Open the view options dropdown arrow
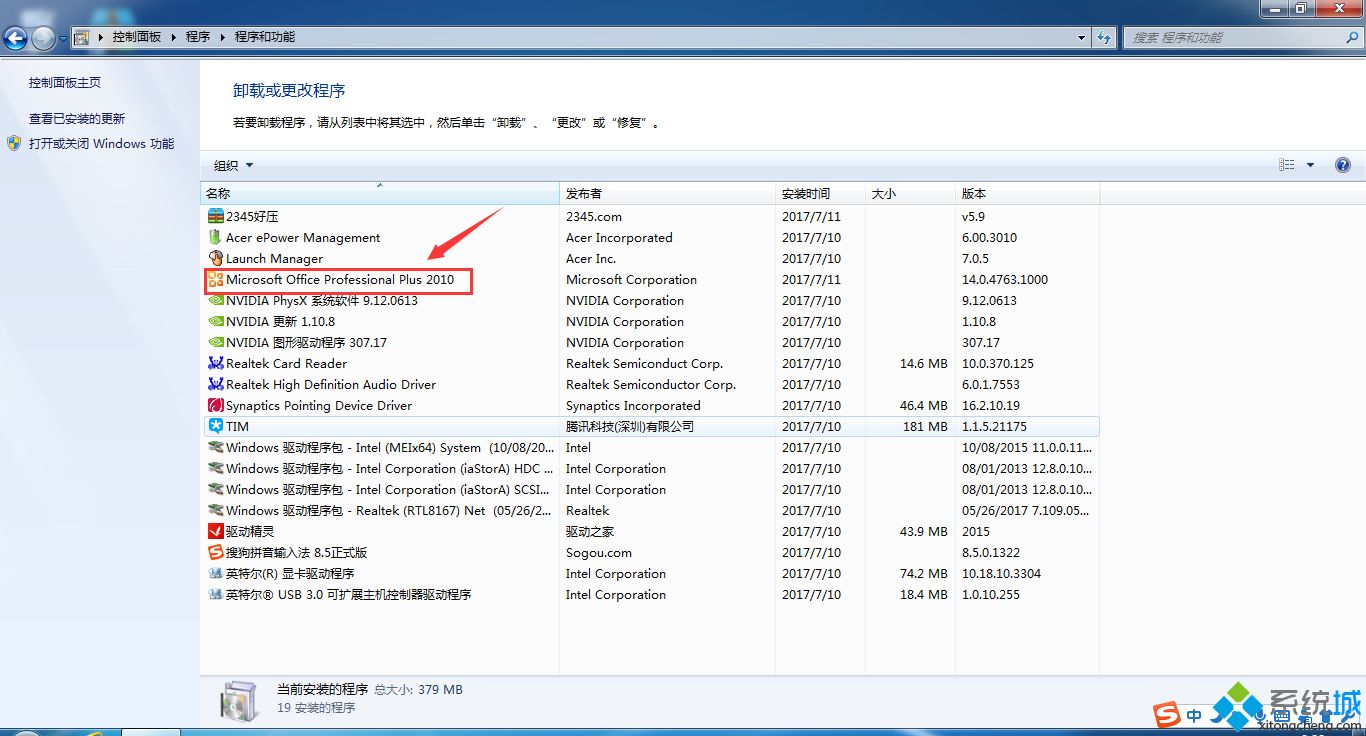1366x736 pixels. point(1310,165)
